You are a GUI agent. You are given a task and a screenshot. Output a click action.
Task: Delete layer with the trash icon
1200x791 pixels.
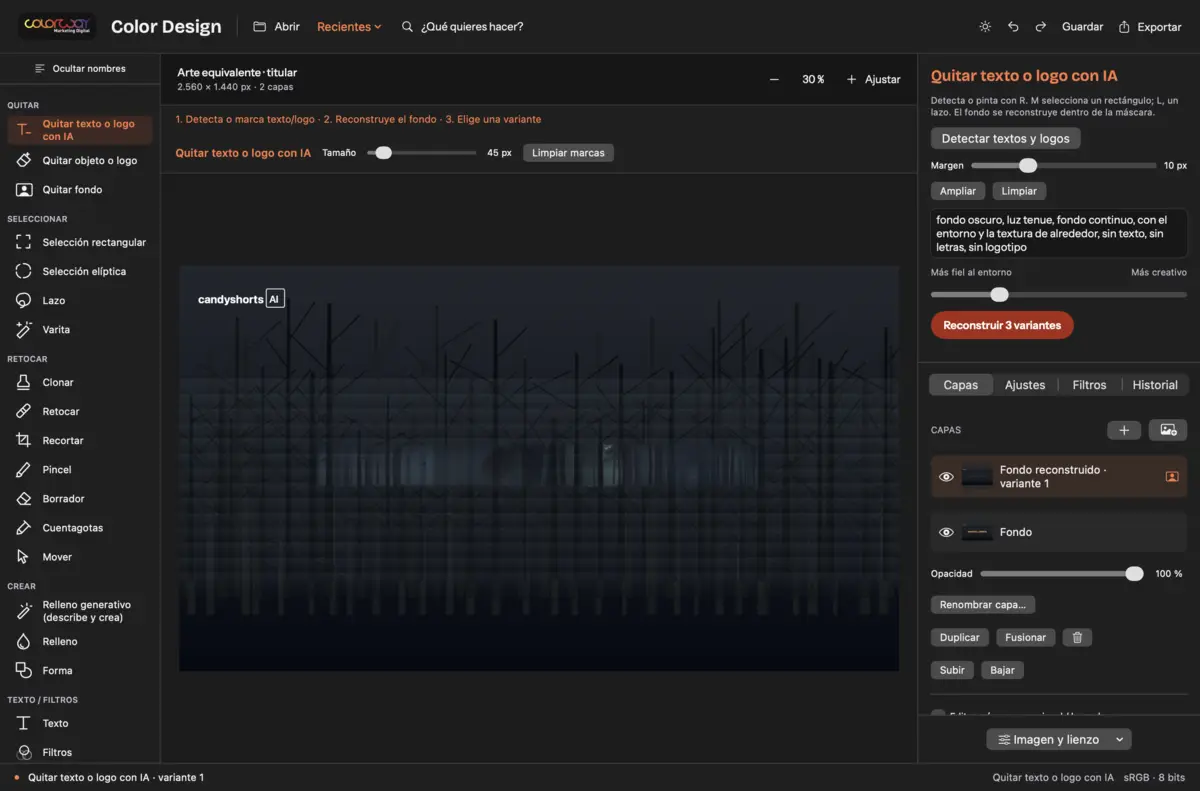(1077, 637)
